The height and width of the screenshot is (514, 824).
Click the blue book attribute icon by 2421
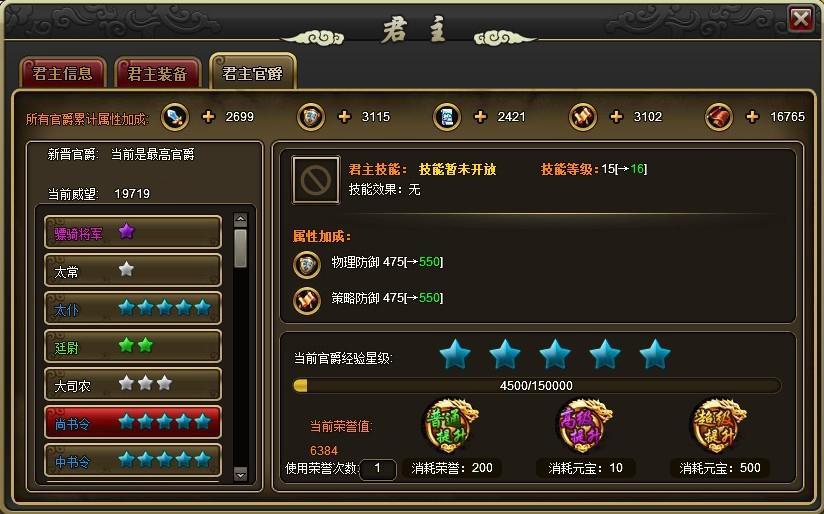pos(447,117)
